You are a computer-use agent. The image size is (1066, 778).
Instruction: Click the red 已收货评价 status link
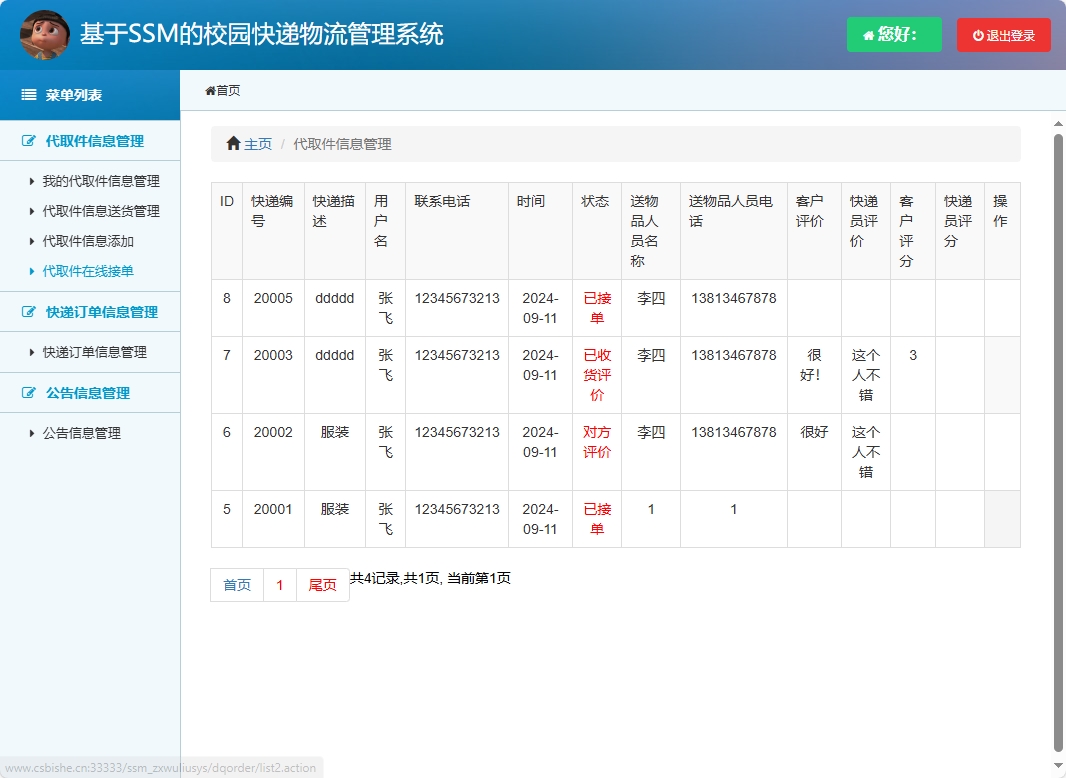(x=596, y=373)
